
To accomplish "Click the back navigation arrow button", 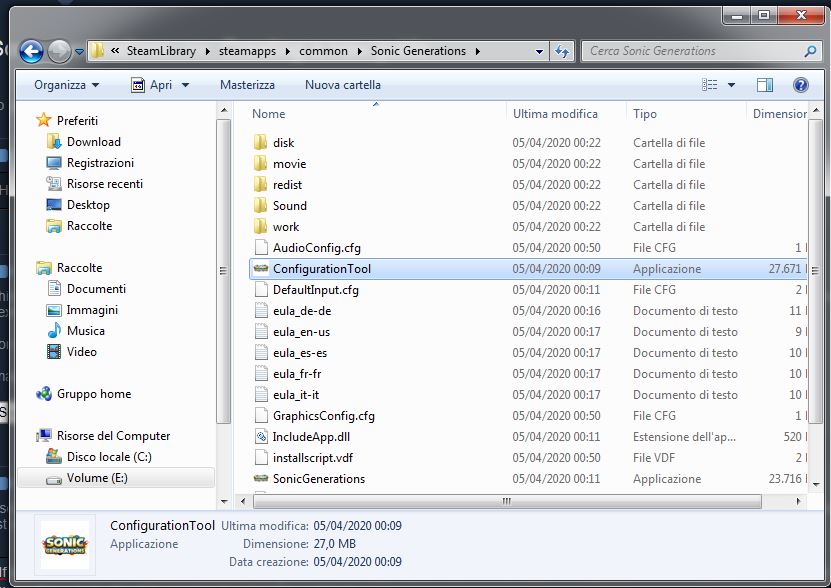I will tap(31, 51).
